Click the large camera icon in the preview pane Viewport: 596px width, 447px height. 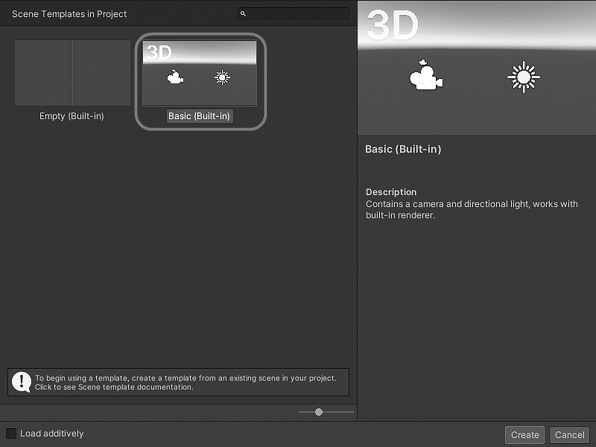[x=426, y=75]
